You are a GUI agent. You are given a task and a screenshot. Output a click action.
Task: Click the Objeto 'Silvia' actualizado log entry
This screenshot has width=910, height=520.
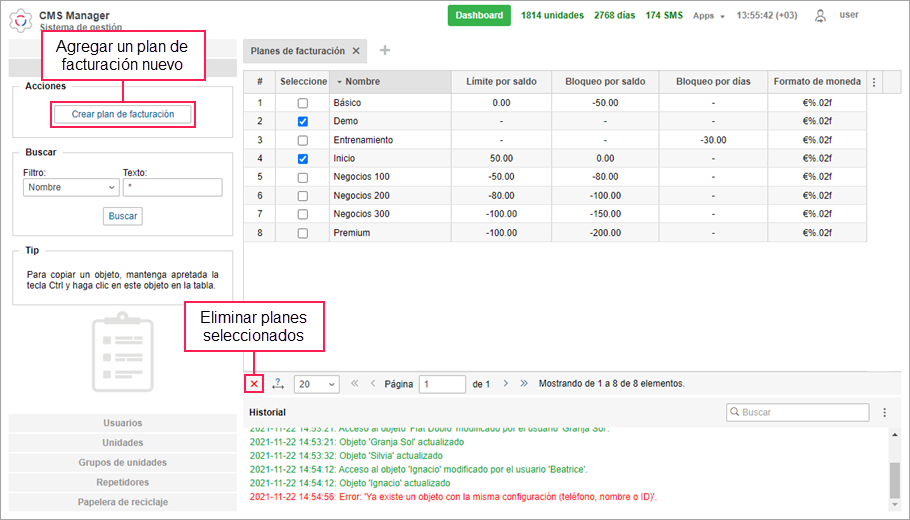pos(346,456)
